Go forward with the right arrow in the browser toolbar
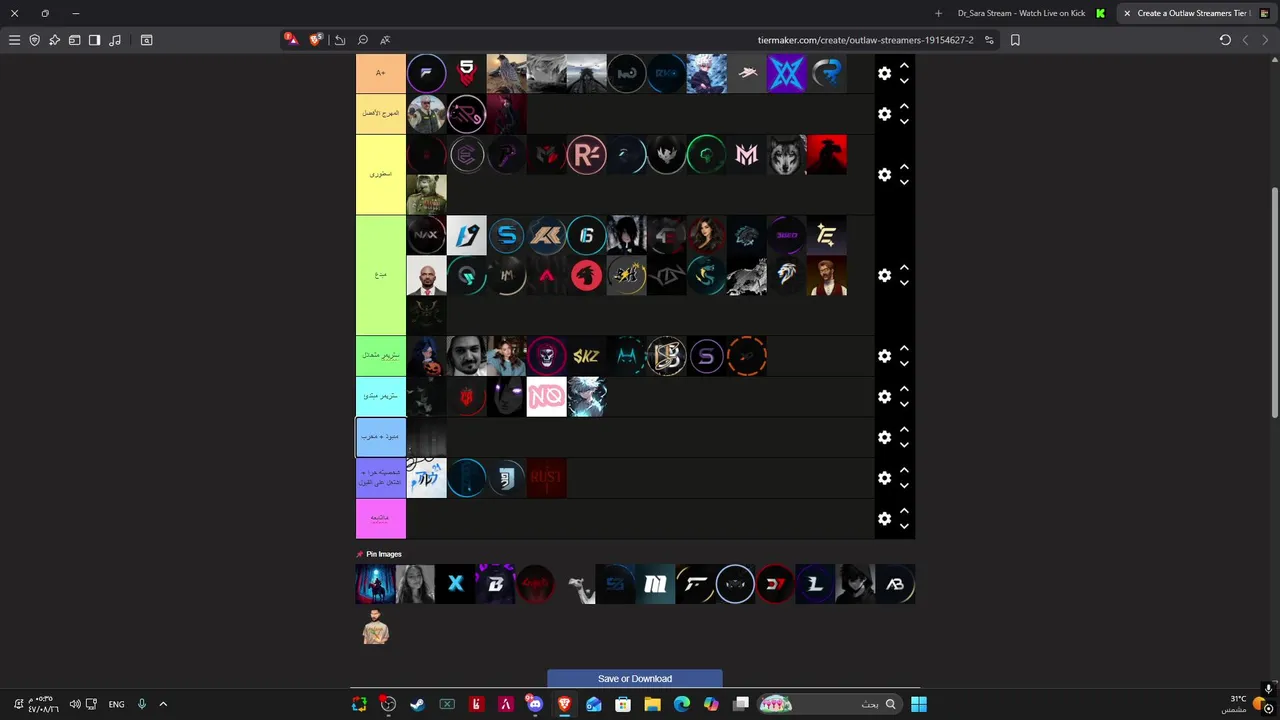The image size is (1280, 720). pyautogui.click(x=1265, y=40)
